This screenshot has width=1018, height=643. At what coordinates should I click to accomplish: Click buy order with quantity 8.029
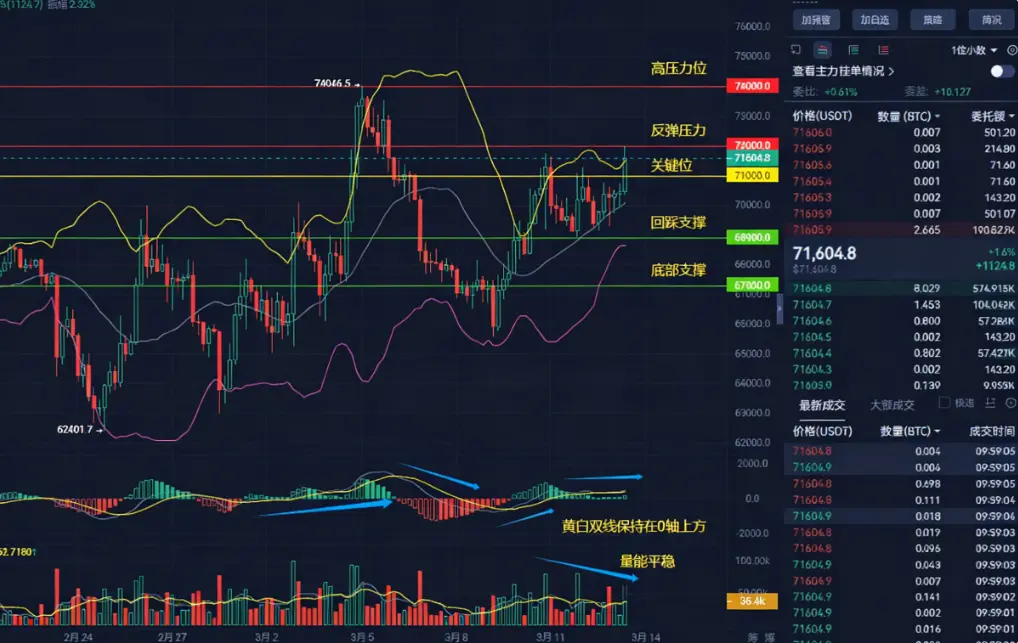(901, 288)
